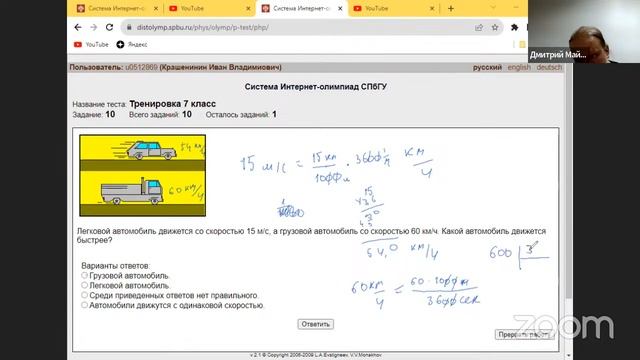
Task: Click the share page icon in address bar
Action: tap(478, 27)
